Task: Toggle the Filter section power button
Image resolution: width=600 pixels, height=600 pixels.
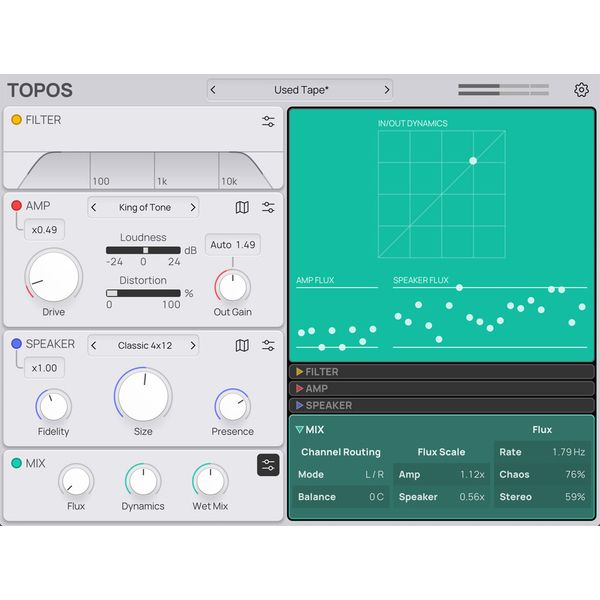Action: [x=16, y=120]
